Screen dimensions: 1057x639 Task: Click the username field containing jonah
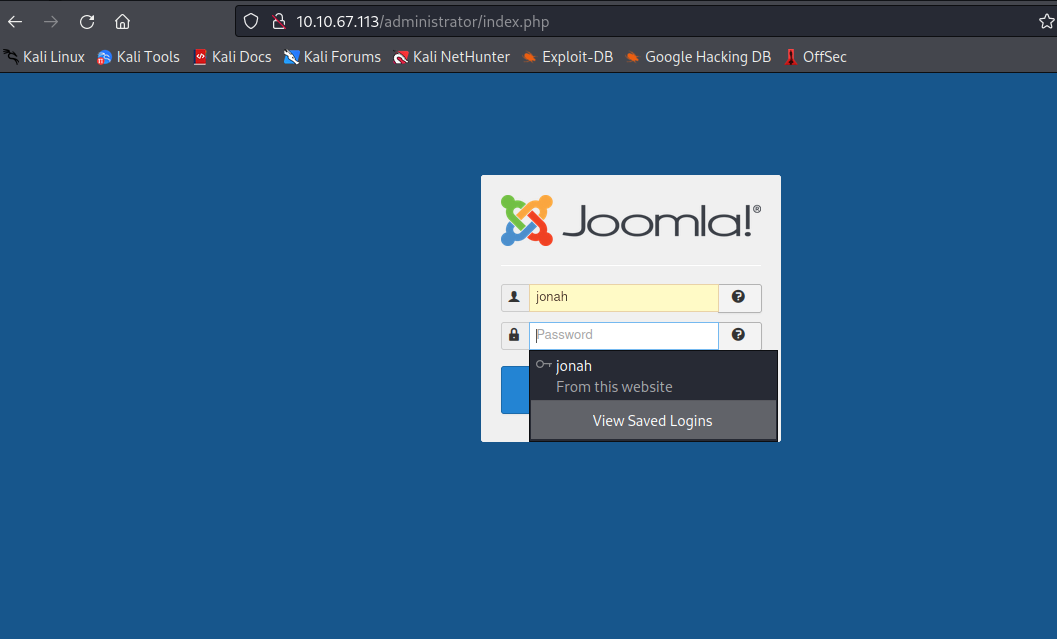[x=624, y=298]
